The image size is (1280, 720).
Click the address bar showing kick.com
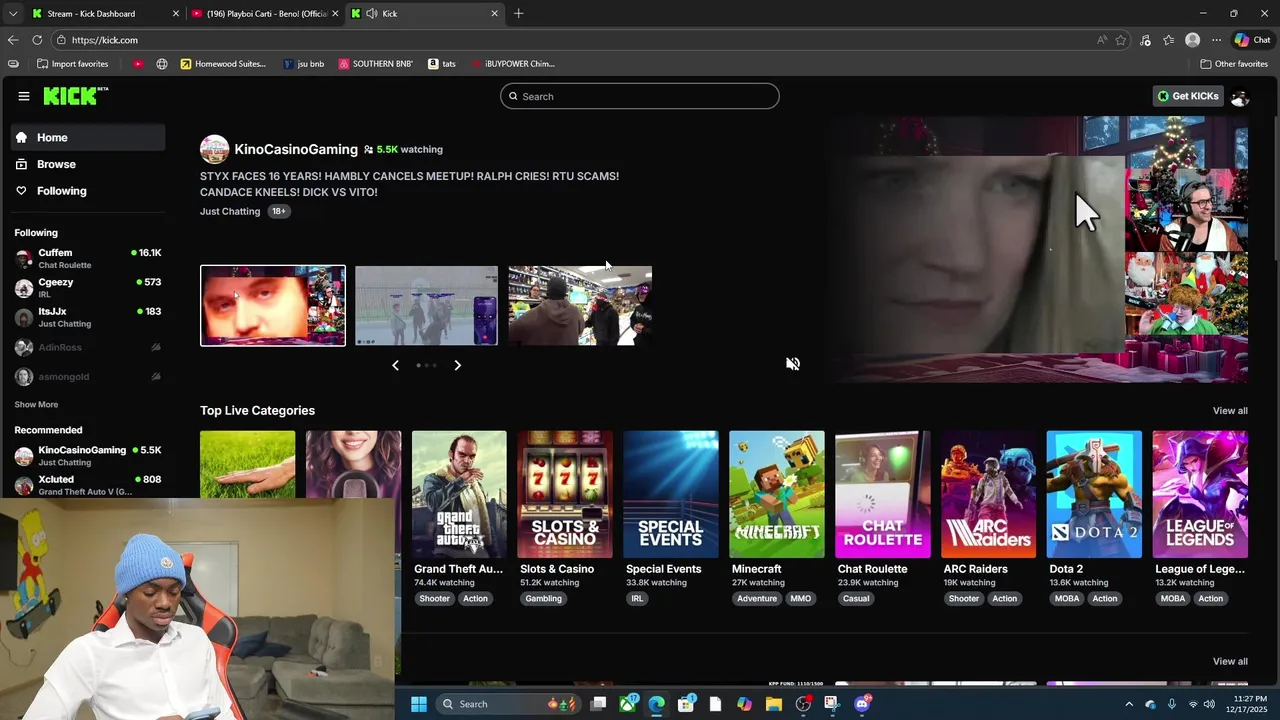[570, 40]
